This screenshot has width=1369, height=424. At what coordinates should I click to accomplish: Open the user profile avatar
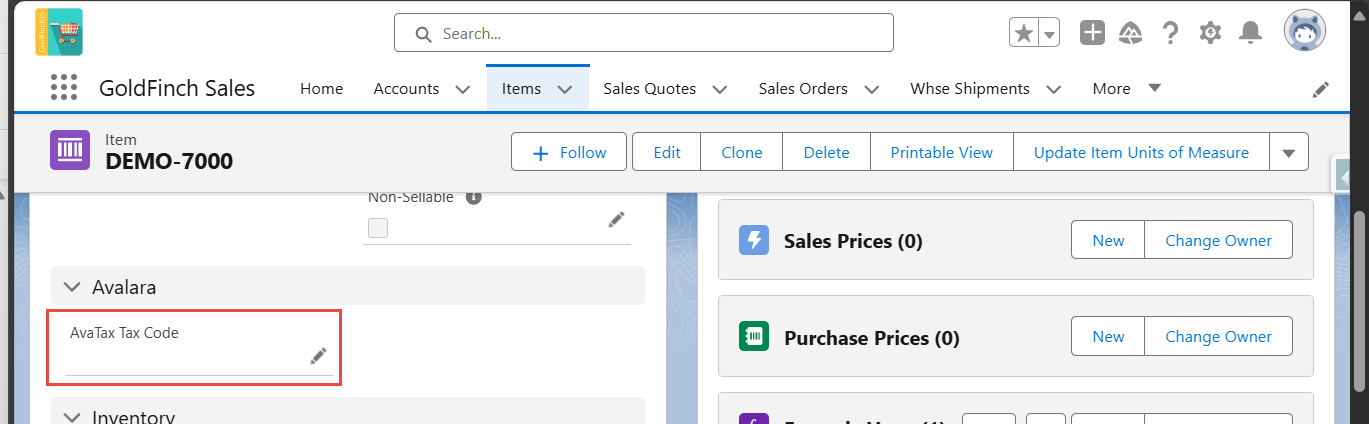1305,32
